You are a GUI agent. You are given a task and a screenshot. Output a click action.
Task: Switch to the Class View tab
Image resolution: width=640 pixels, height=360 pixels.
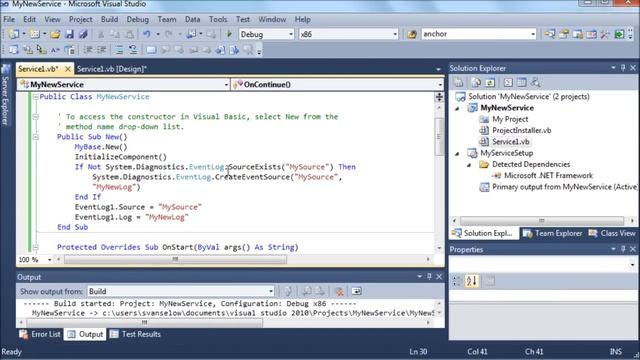(x=612, y=233)
